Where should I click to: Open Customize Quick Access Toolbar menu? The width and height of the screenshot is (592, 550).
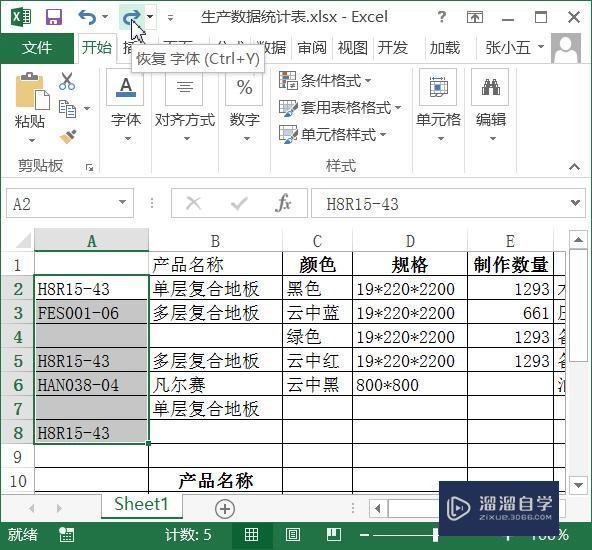tap(171, 17)
